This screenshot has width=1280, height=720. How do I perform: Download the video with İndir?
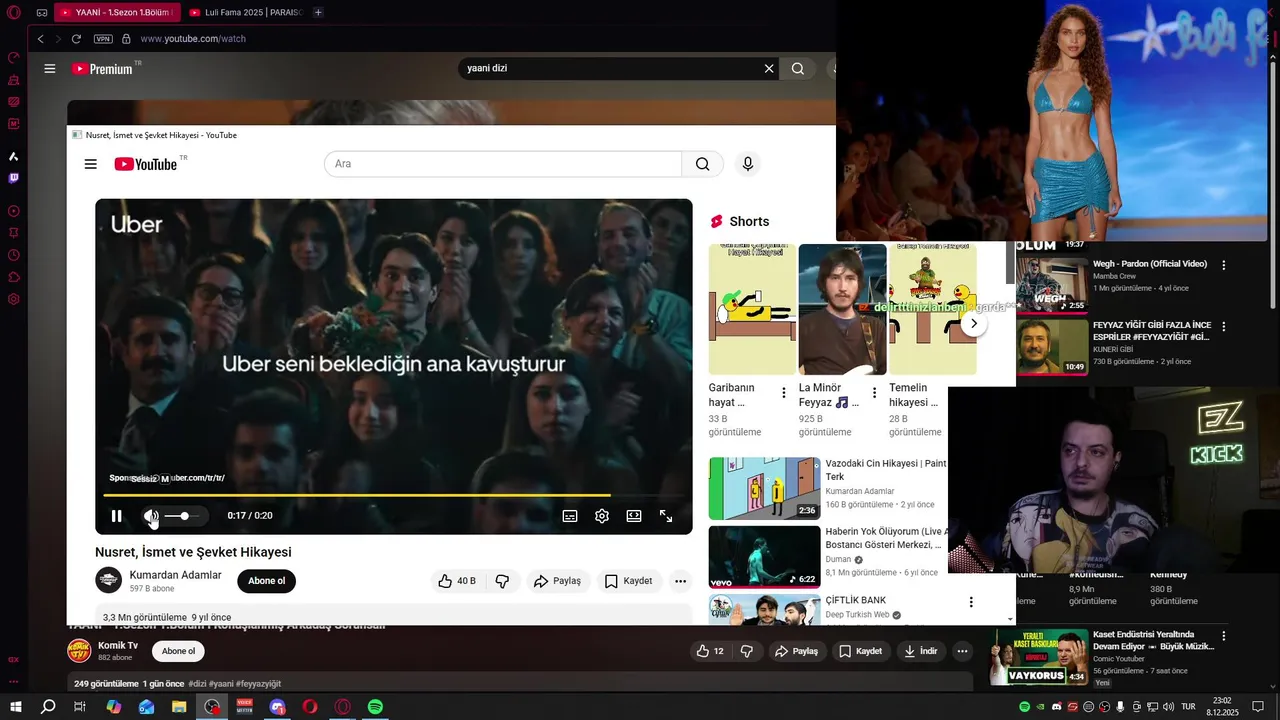pyautogui.click(x=920, y=651)
